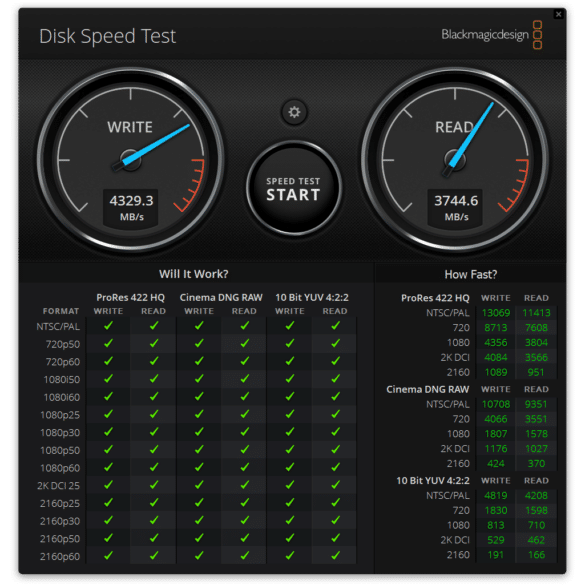Click the ProRes 1080 write value 4356
Screen dimensions: 585x585
[495, 342]
